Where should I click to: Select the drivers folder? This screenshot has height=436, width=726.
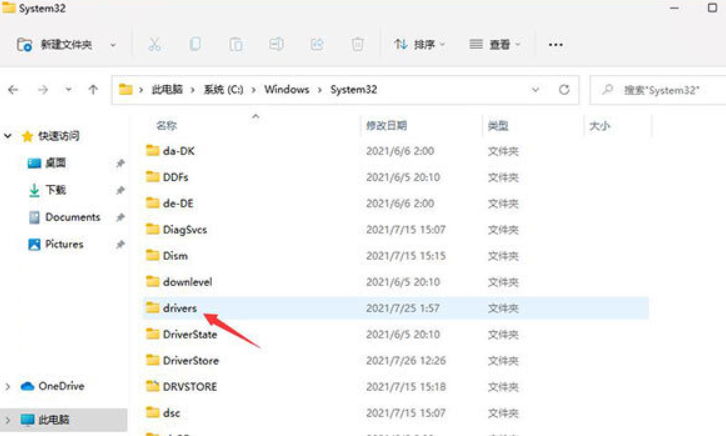[x=180, y=308]
